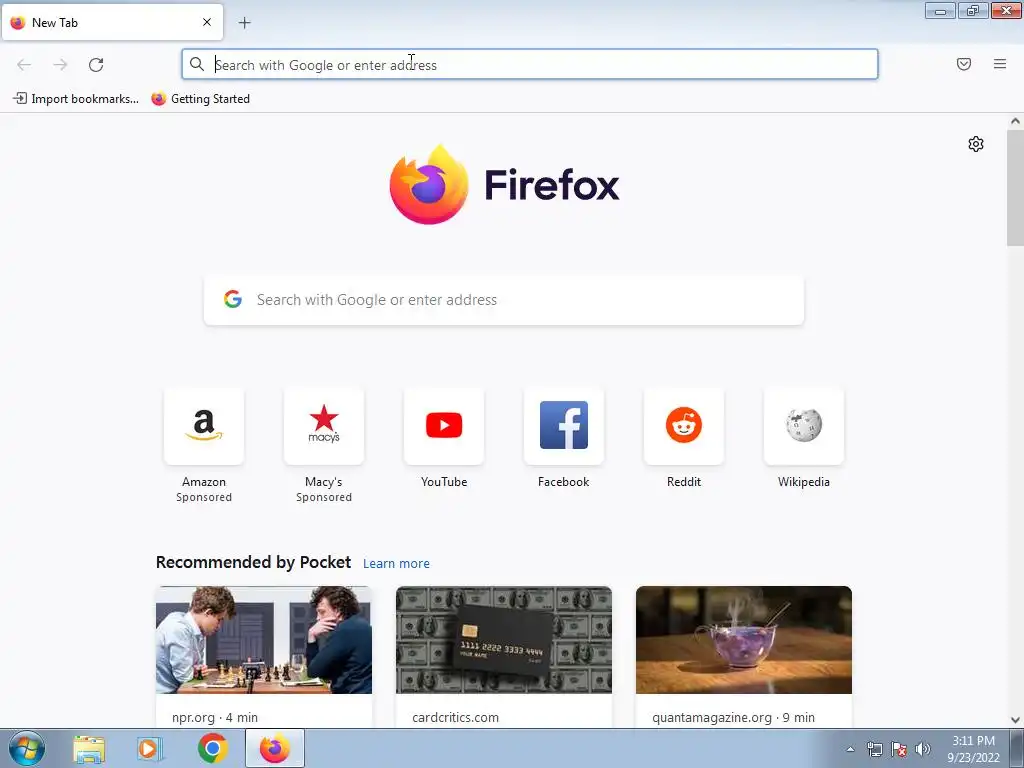This screenshot has width=1024, height=768.
Task: Click the scrollbar up arrow
Action: coord(1015,121)
